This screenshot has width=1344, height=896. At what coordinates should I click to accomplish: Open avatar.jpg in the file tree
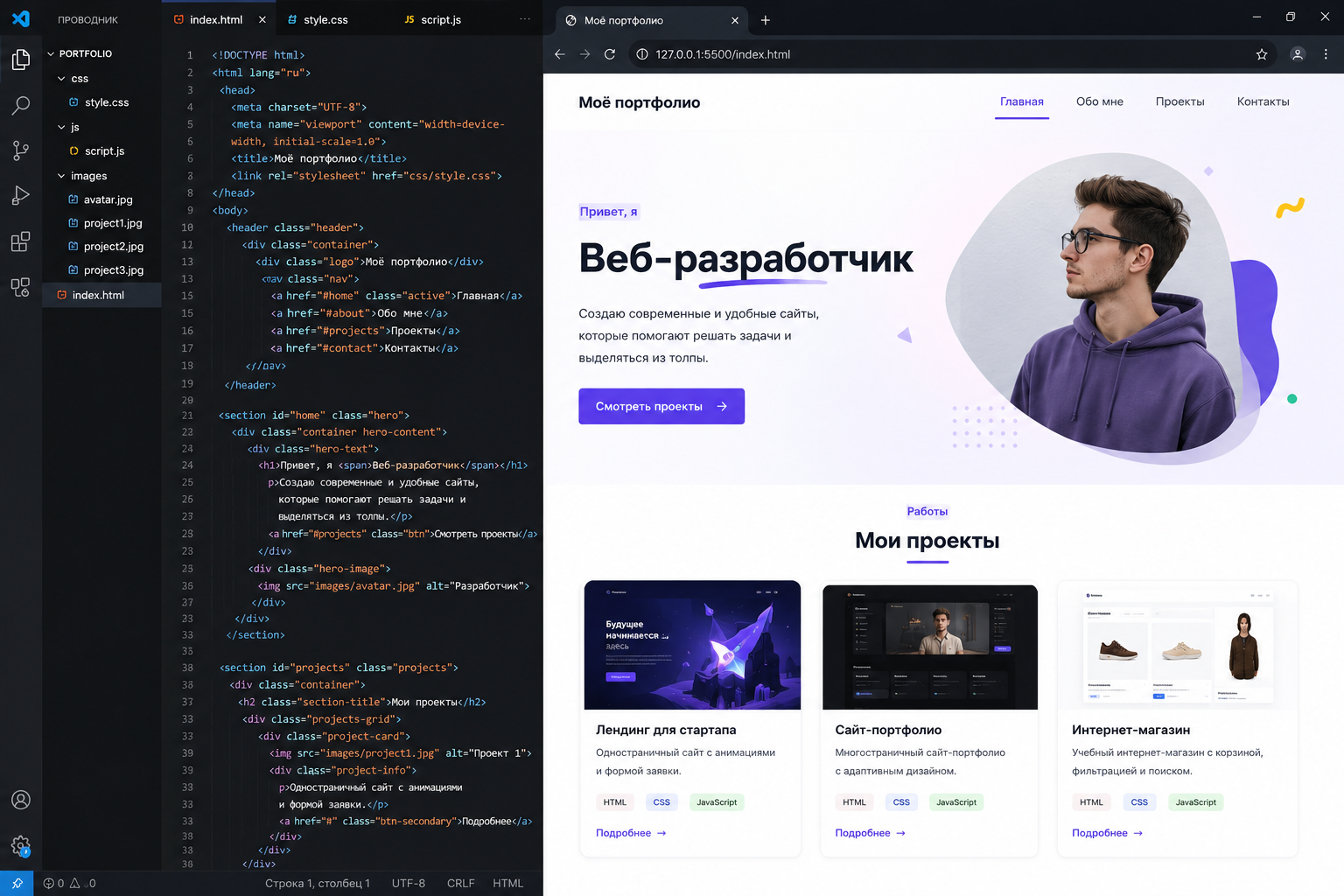click(101, 199)
